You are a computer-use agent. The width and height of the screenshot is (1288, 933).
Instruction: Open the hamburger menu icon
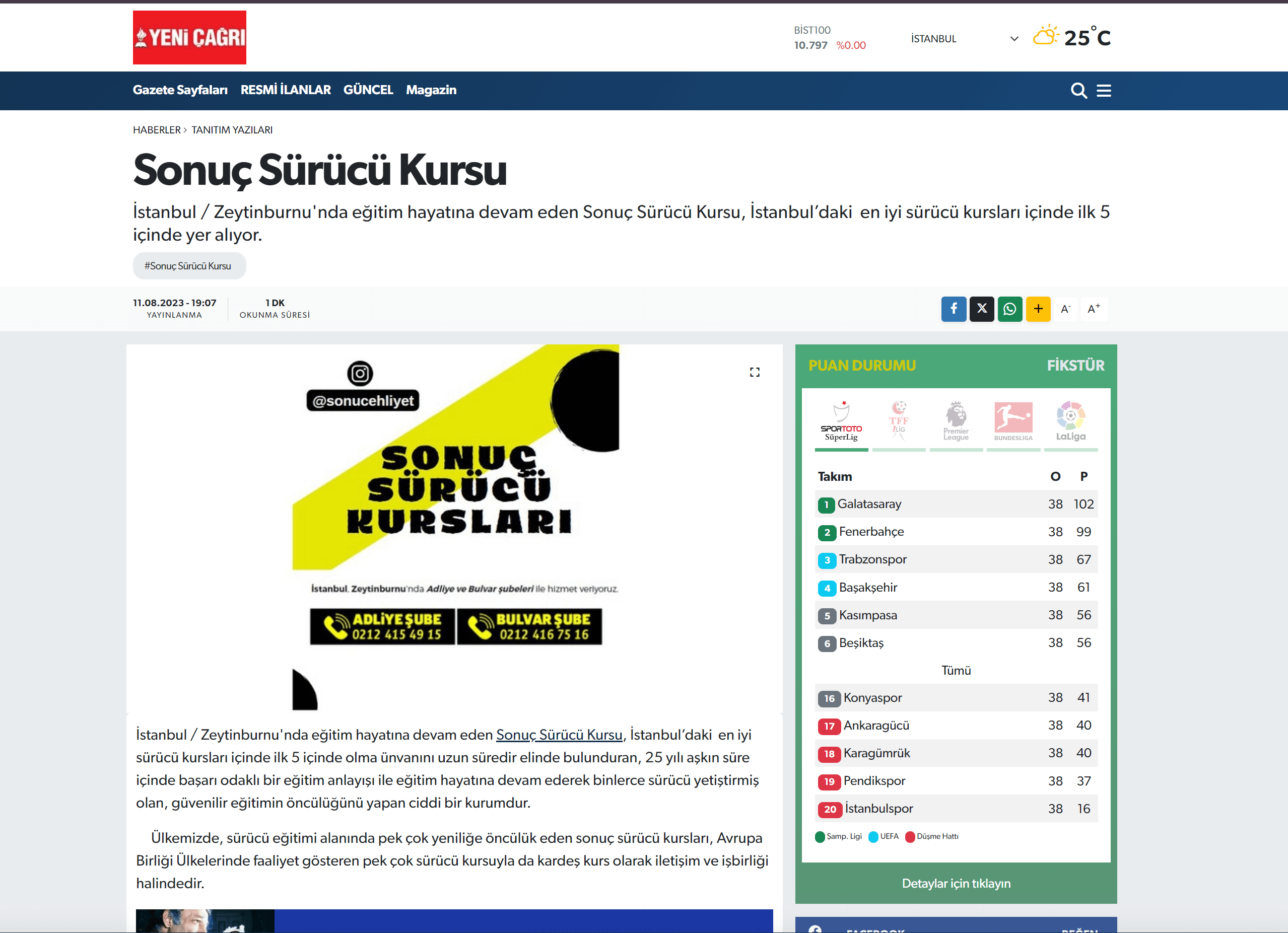point(1104,91)
